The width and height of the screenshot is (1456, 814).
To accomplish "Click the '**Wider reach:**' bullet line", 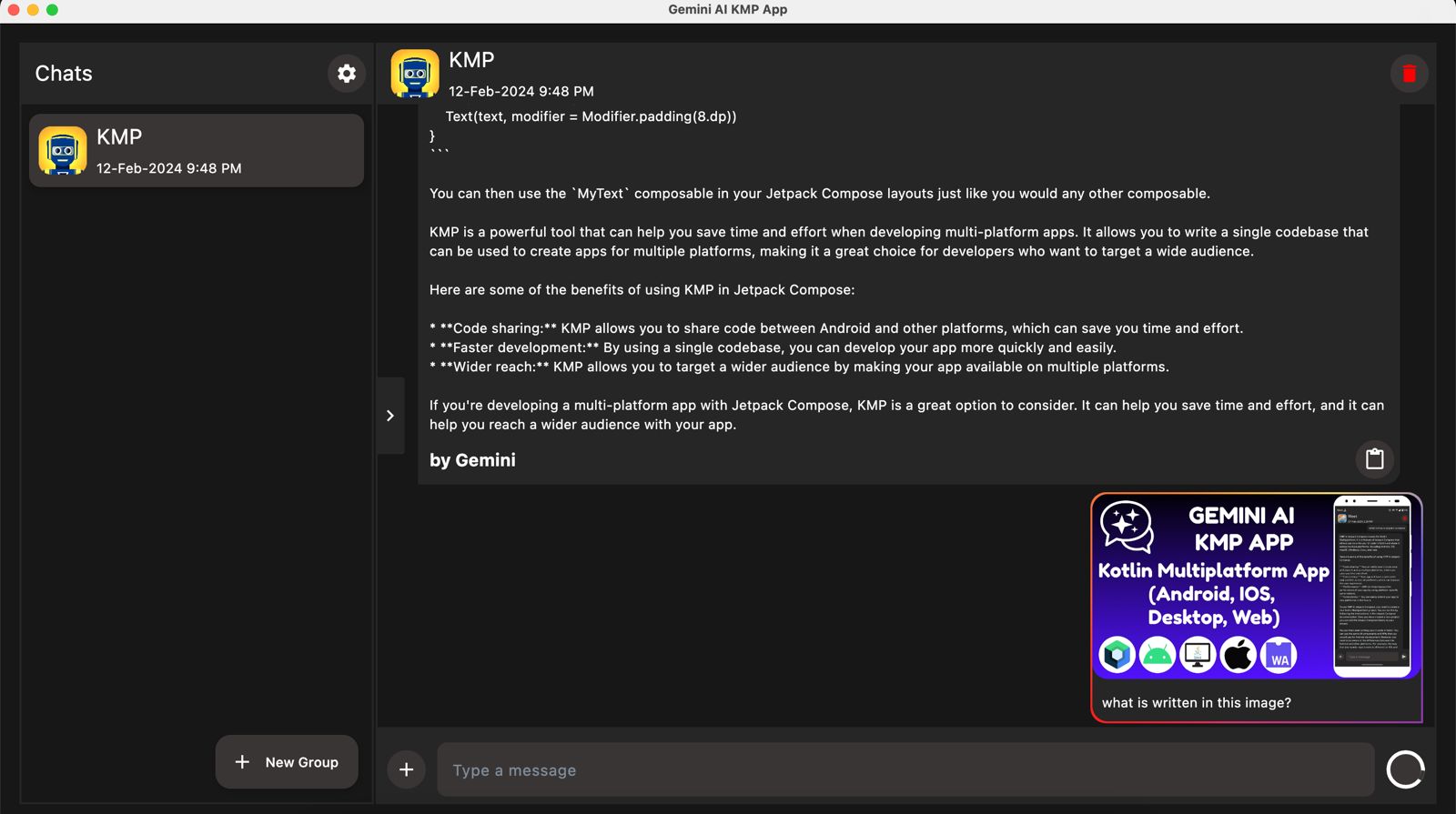I will click(x=799, y=367).
